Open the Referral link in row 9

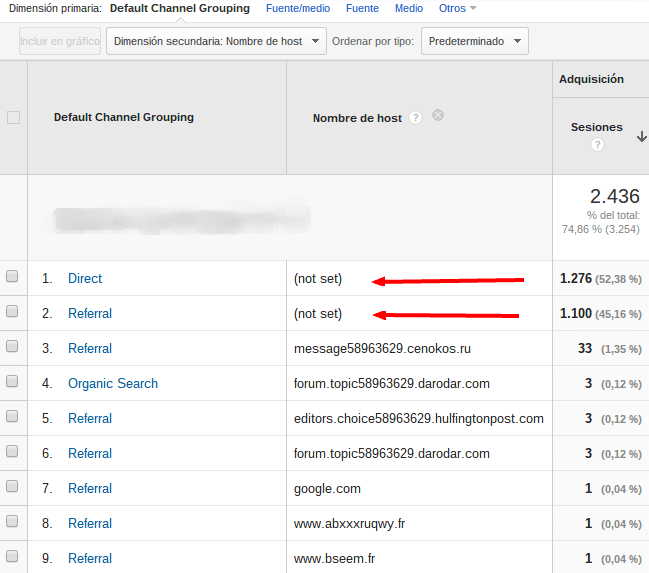pos(90,559)
